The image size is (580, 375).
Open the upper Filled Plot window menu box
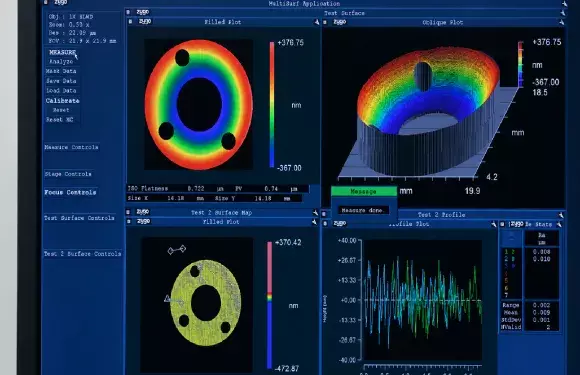point(130,22)
